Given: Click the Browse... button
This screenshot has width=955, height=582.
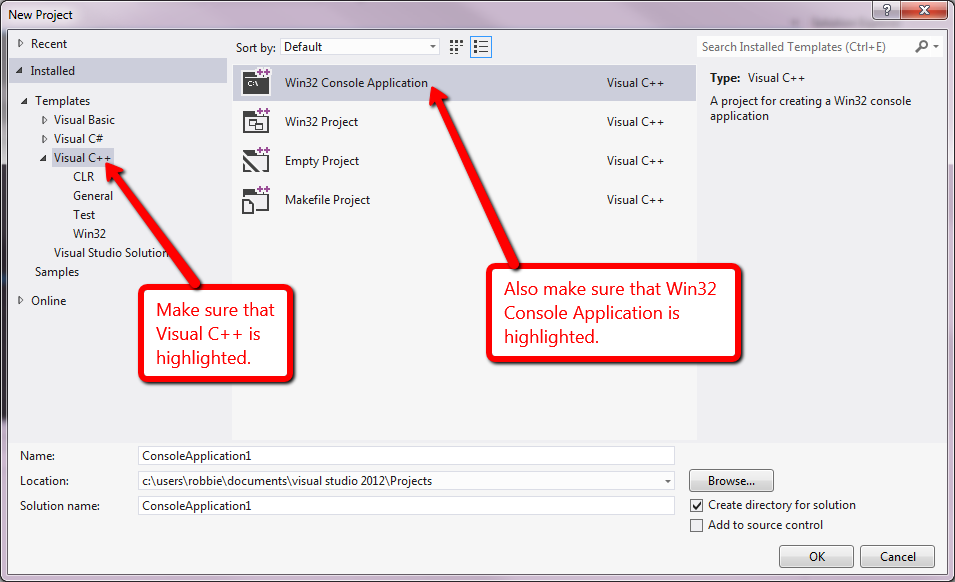Looking at the screenshot, I should click(731, 480).
